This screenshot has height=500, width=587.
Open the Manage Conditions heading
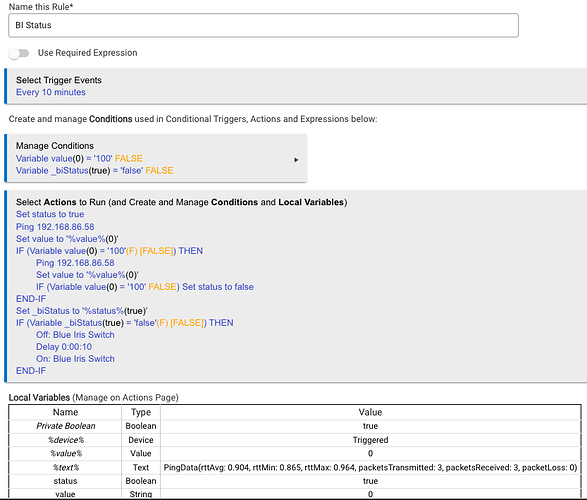(x=55, y=146)
